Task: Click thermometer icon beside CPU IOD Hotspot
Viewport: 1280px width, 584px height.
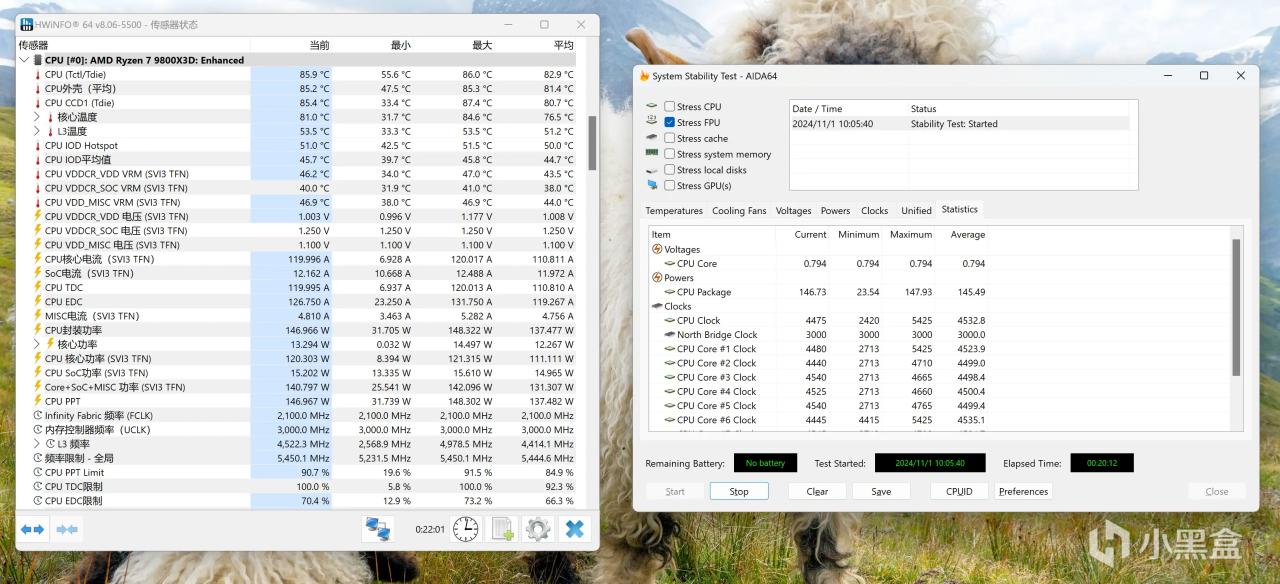Action: 38,146
